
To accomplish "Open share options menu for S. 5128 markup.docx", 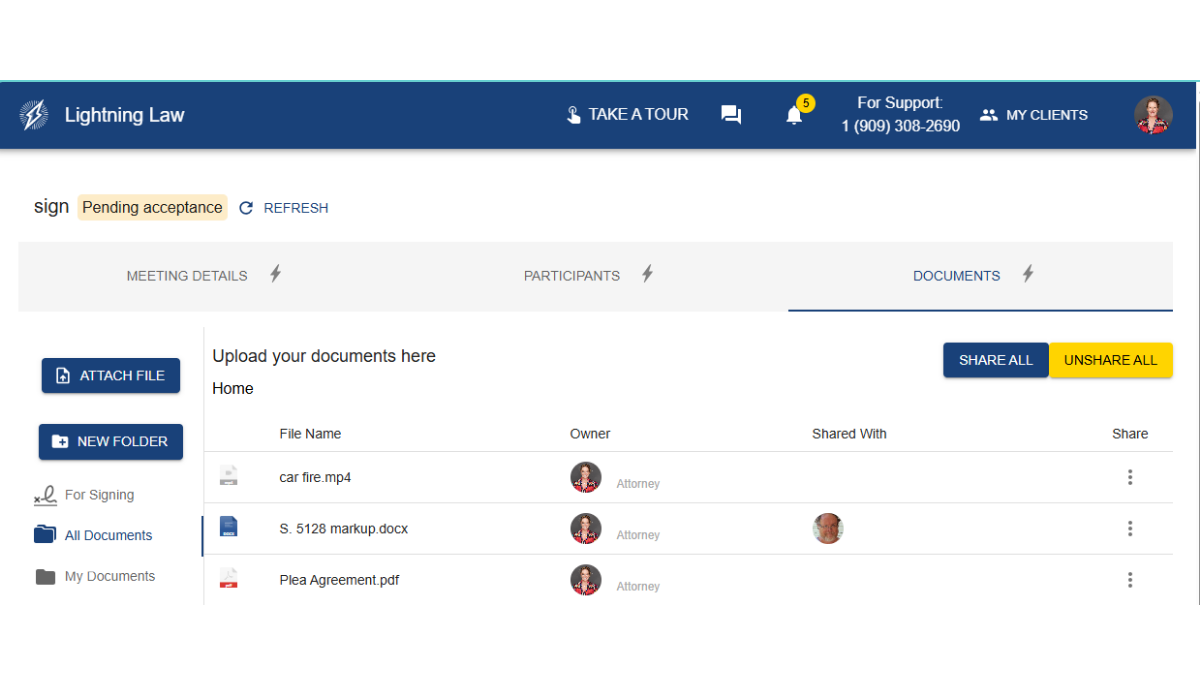I will click(1130, 528).
